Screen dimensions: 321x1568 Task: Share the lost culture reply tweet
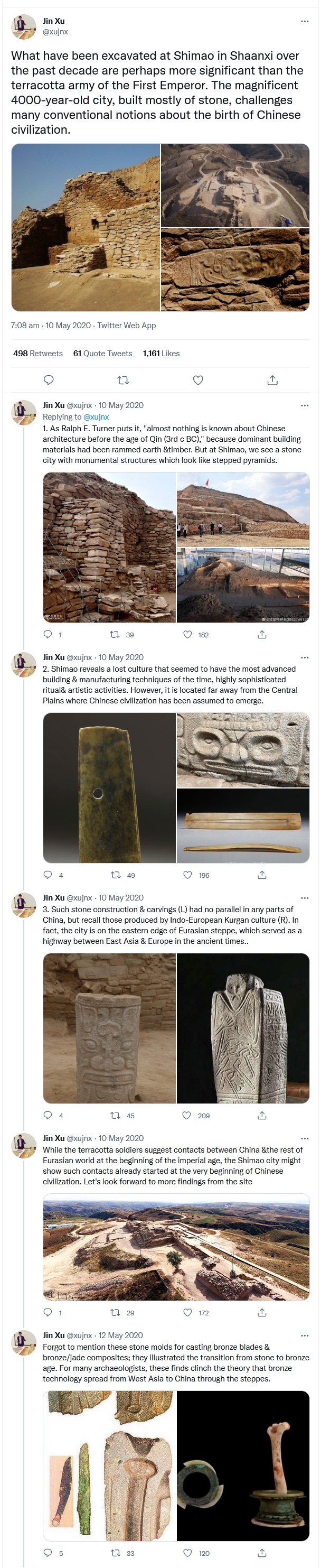(262, 875)
